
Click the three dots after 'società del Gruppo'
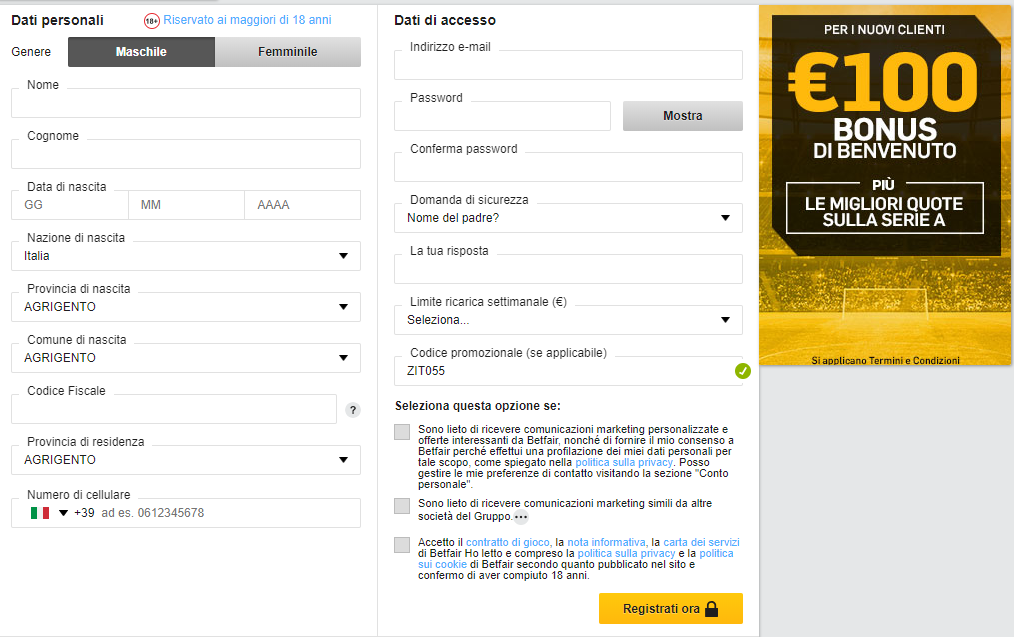pos(521,517)
